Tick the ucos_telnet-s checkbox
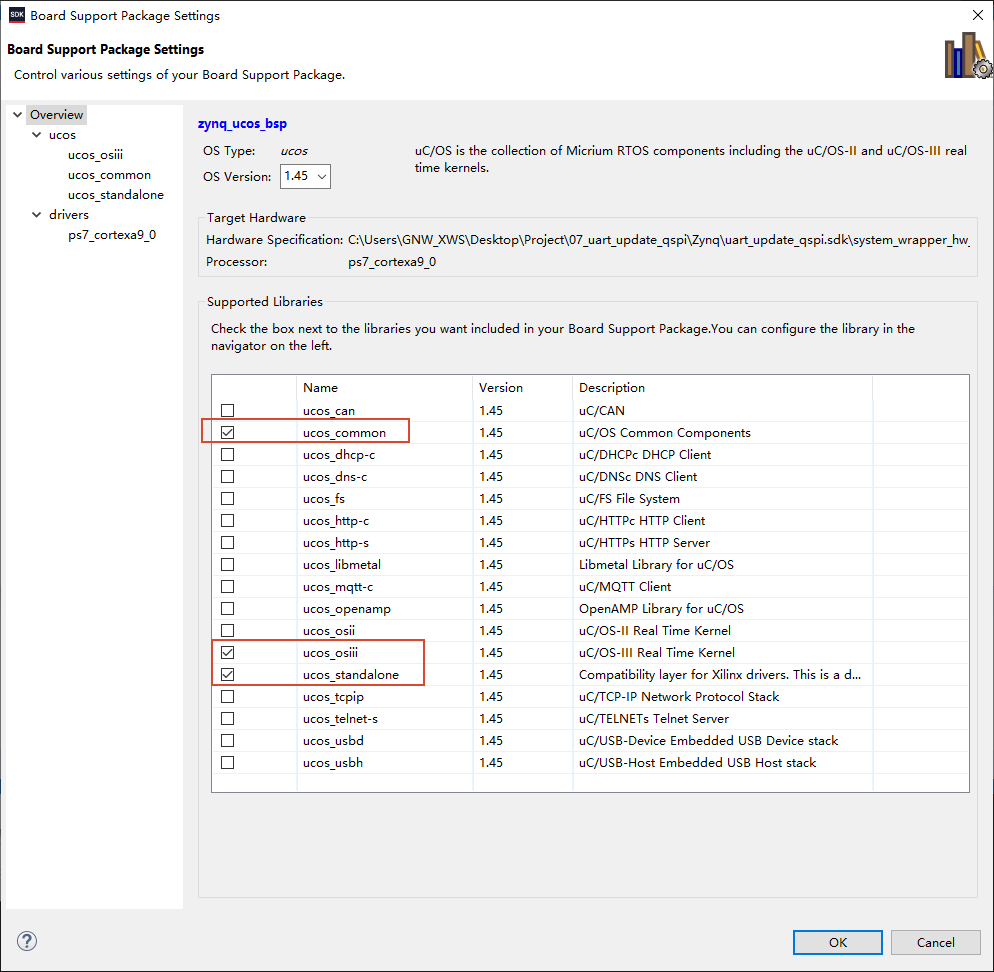 (x=228, y=718)
